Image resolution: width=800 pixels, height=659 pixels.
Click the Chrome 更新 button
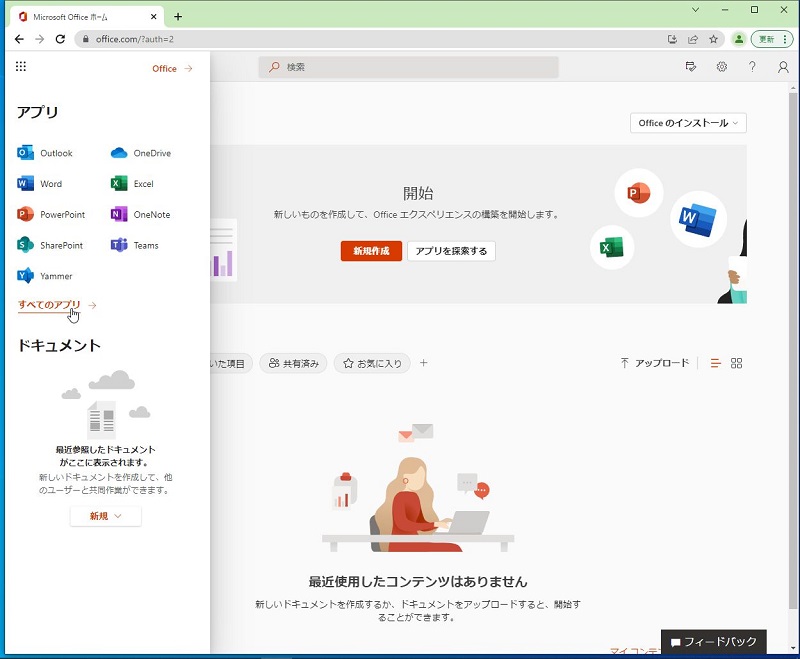(x=771, y=39)
